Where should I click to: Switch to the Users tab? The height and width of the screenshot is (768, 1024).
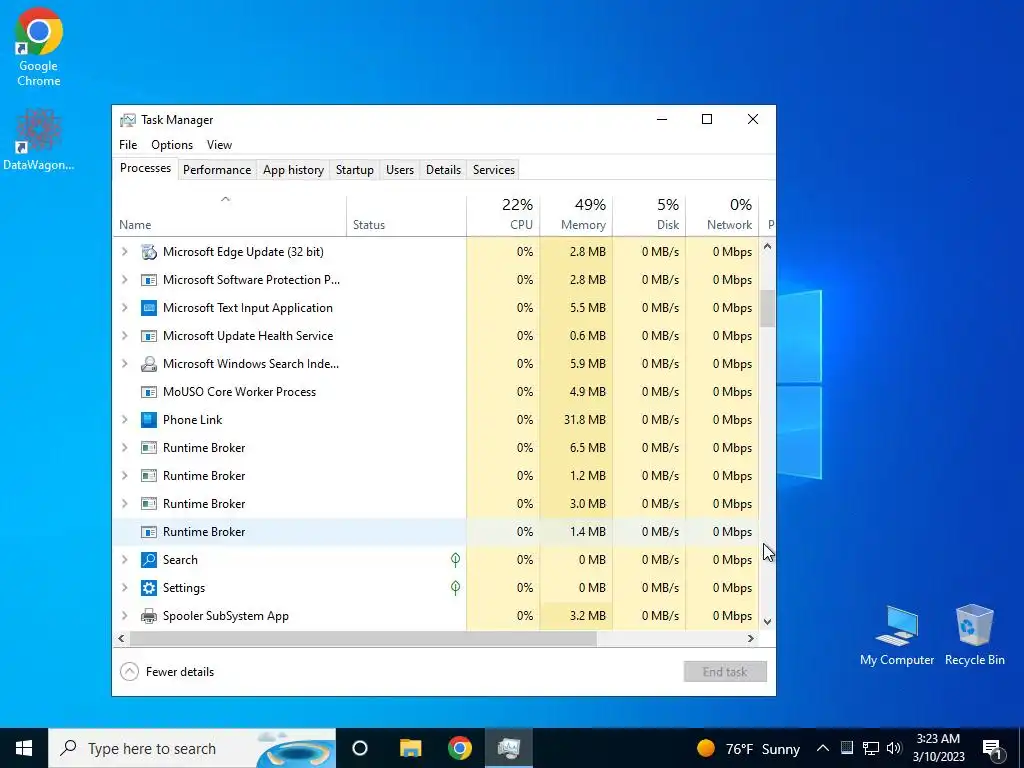pyautogui.click(x=400, y=170)
